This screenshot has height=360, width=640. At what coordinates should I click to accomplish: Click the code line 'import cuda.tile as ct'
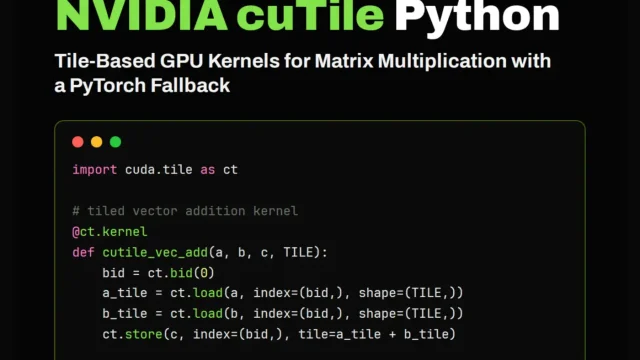[x=155, y=169]
